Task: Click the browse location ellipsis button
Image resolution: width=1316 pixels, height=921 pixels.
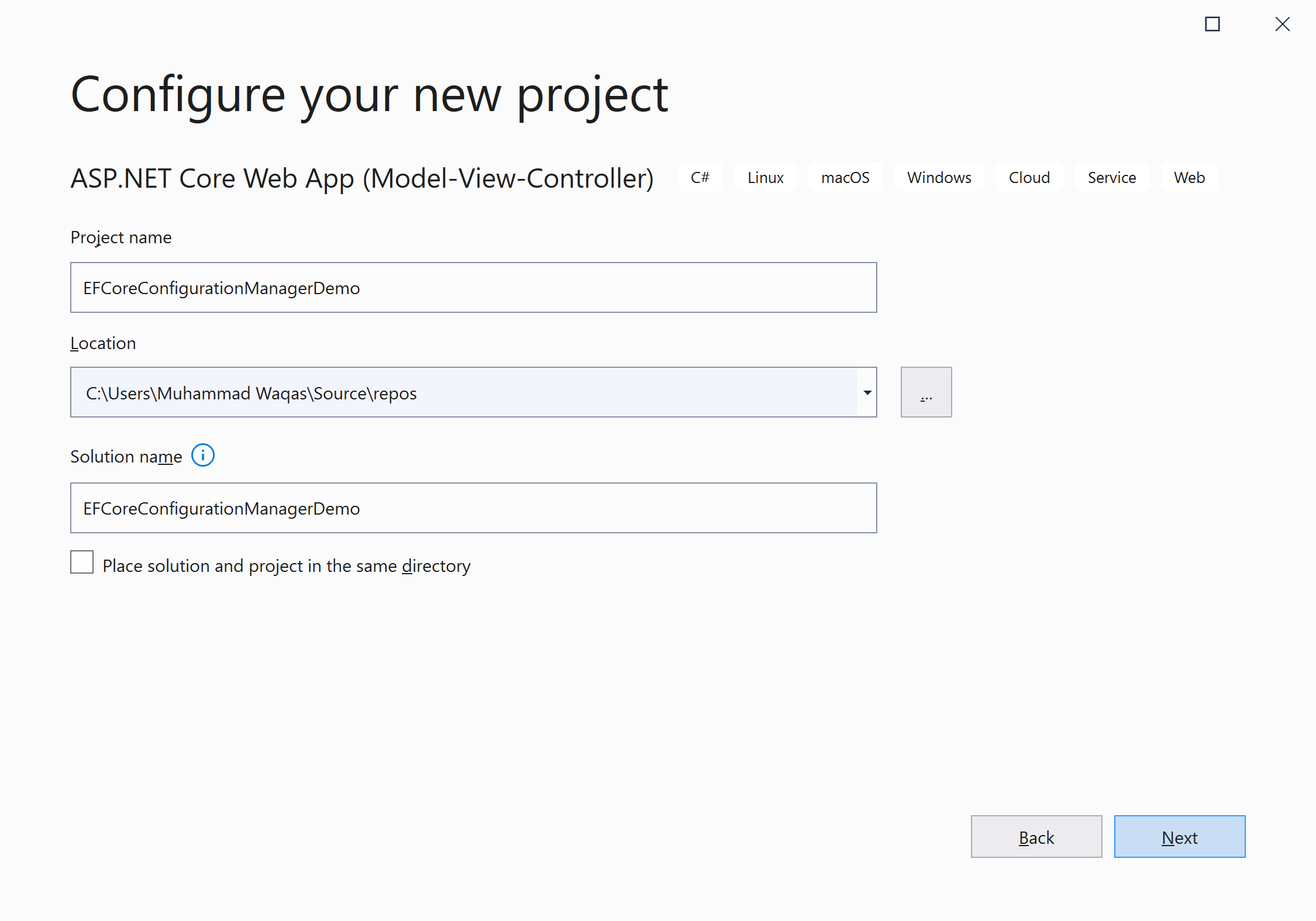Action: click(926, 392)
